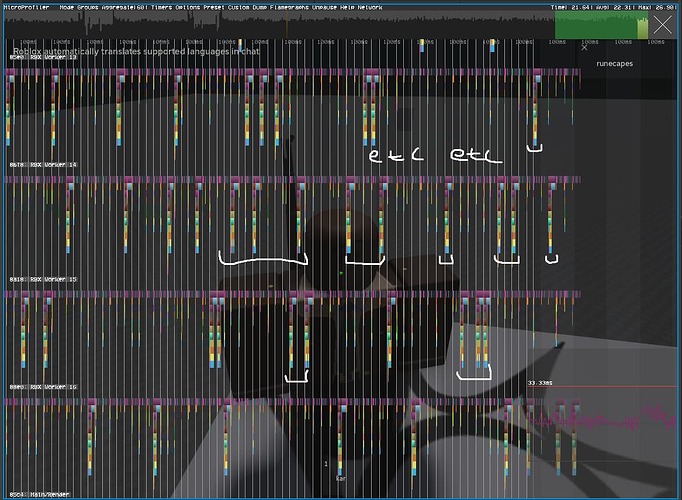Click Dump in the profiler menu bar
This screenshot has height=500, width=682.
pos(260,7)
